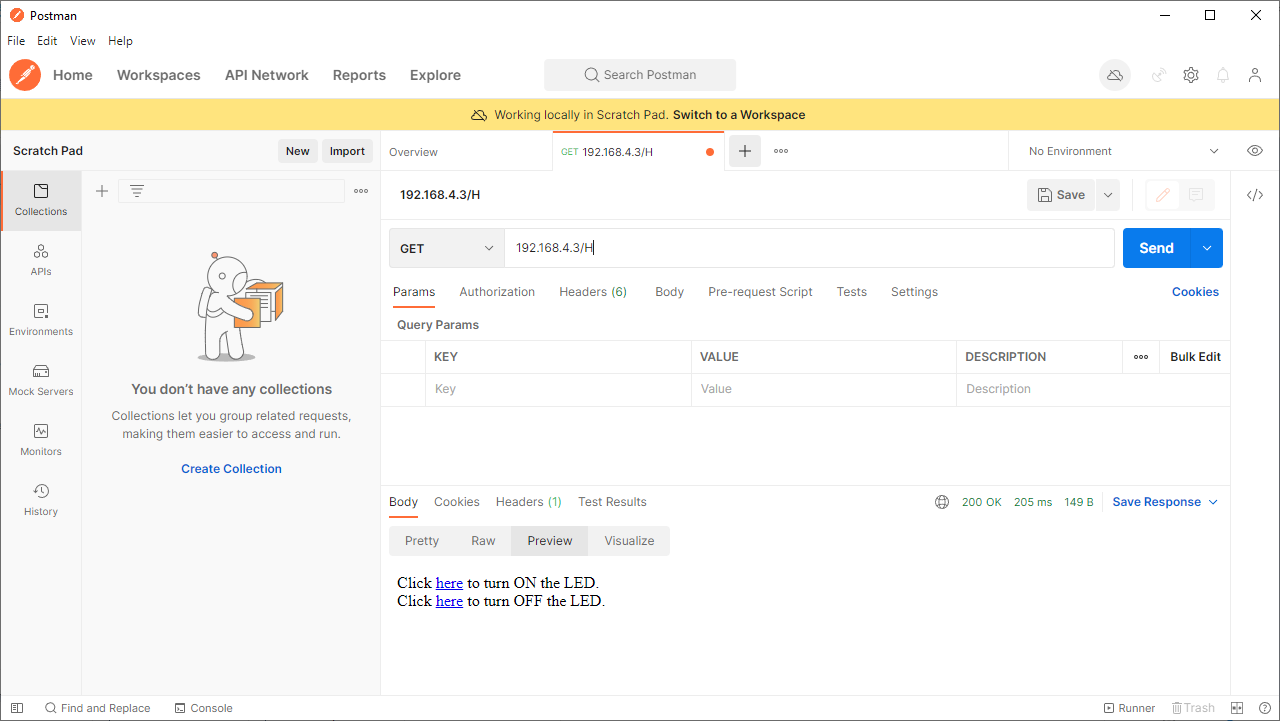Open user profile avatar icon
This screenshot has width=1280, height=721.
[x=1255, y=75]
